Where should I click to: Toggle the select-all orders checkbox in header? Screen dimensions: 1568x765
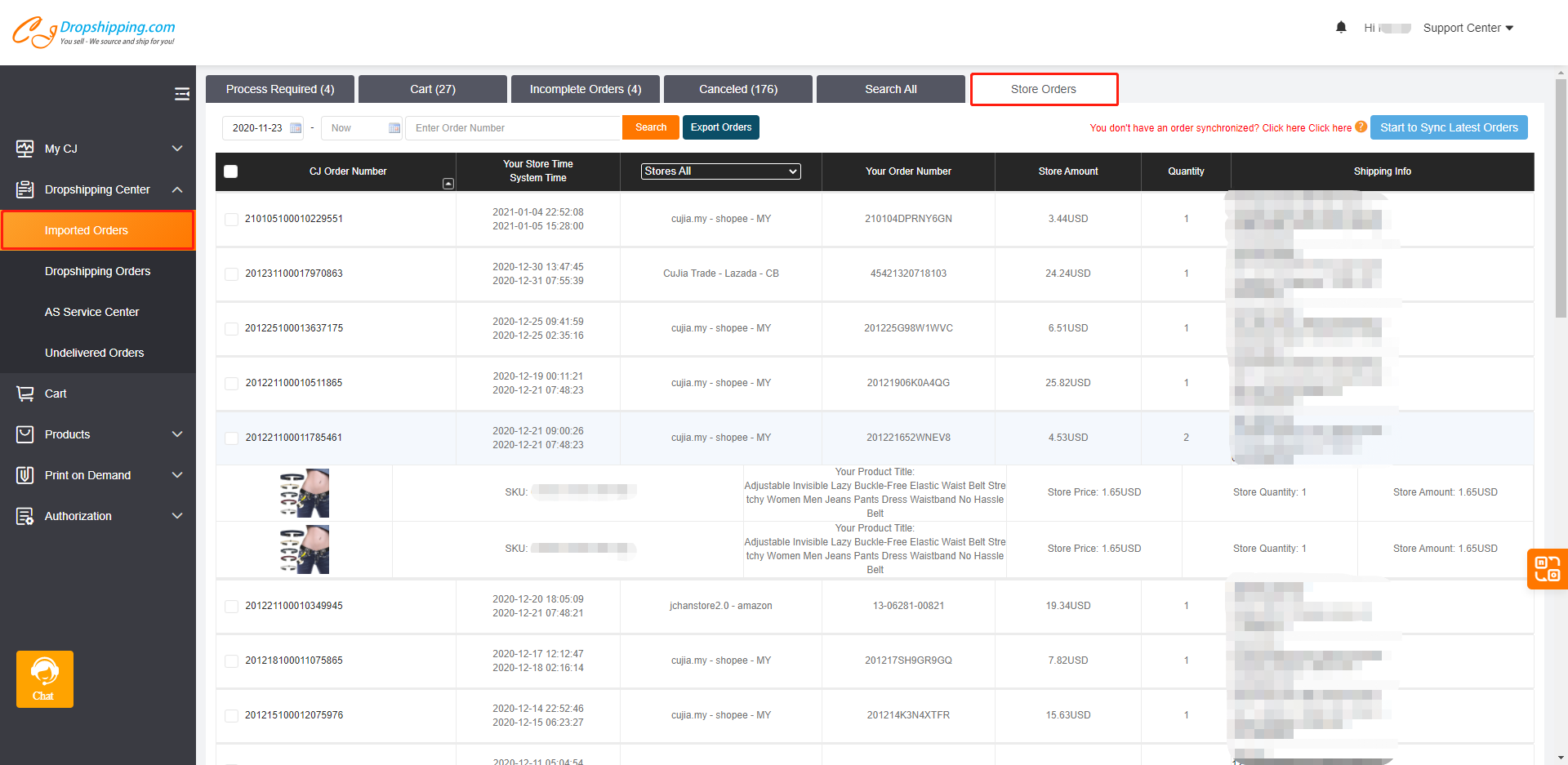(x=231, y=171)
